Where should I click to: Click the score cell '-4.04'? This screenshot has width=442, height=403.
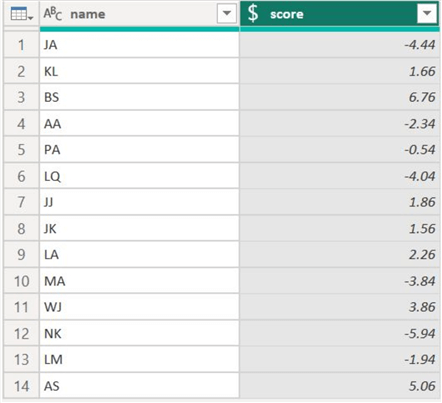tap(340, 176)
